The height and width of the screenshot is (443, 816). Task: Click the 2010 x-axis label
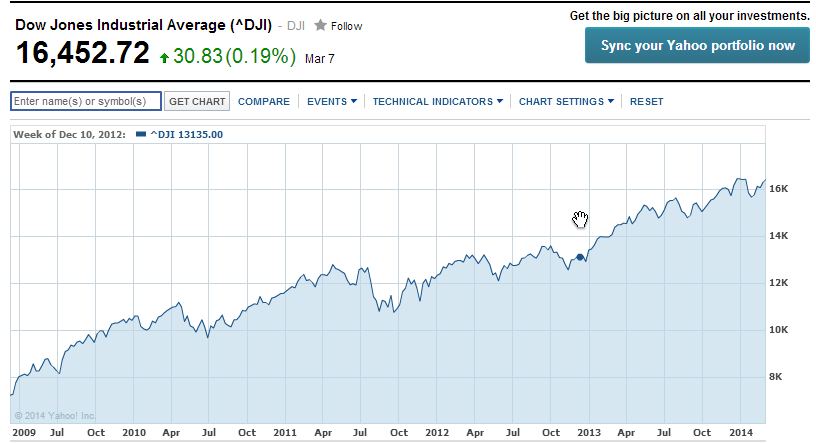pyautogui.click(x=134, y=433)
